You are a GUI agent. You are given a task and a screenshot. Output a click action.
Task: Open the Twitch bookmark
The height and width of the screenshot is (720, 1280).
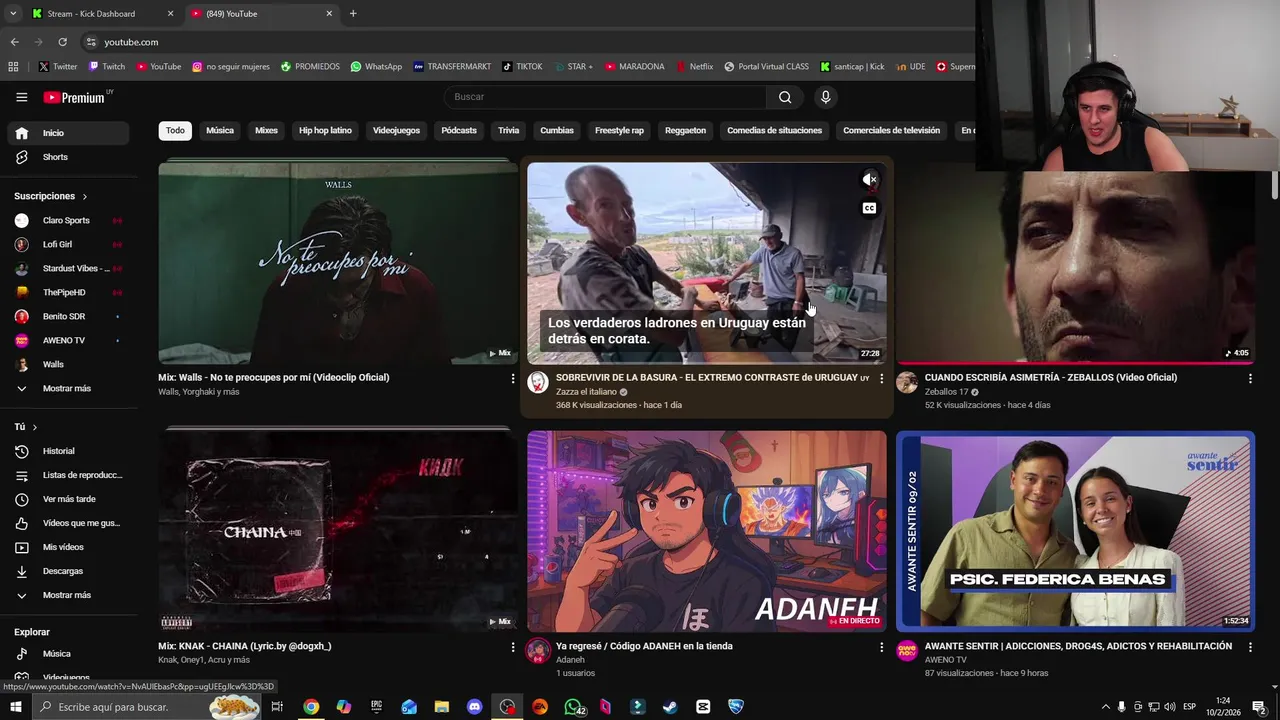(x=107, y=67)
